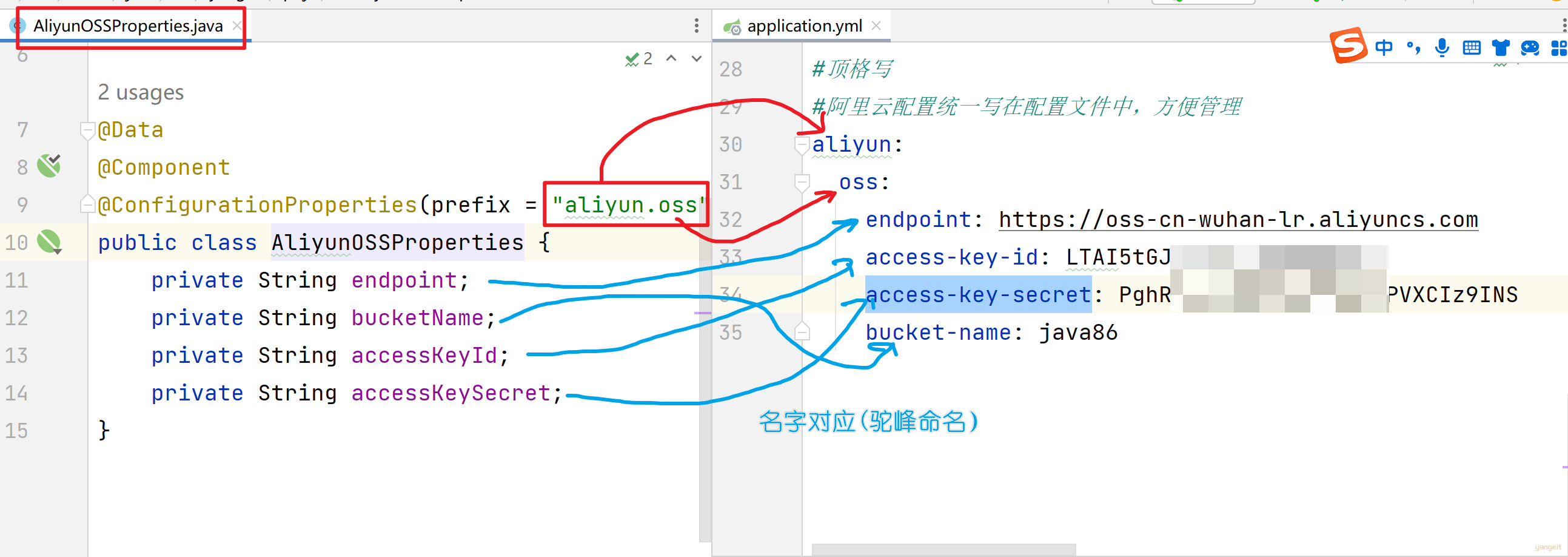Collapse the annotations fold marker at @Data

87,130
